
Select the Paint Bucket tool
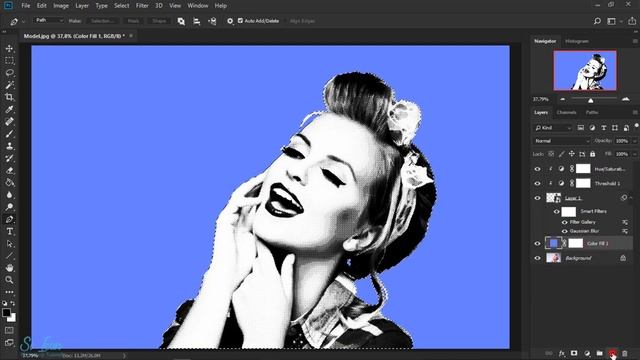point(9,183)
